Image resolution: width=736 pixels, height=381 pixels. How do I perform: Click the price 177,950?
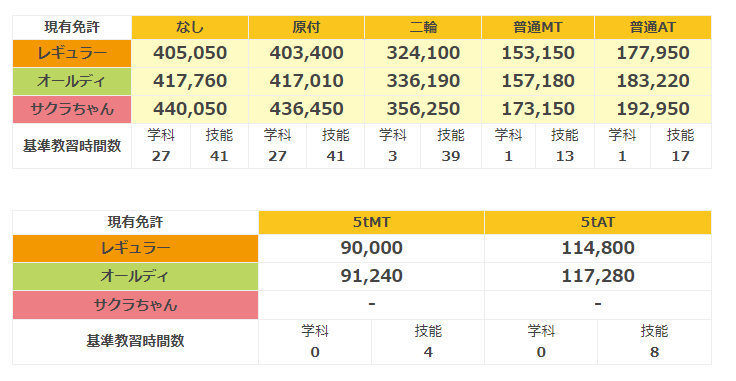[653, 53]
